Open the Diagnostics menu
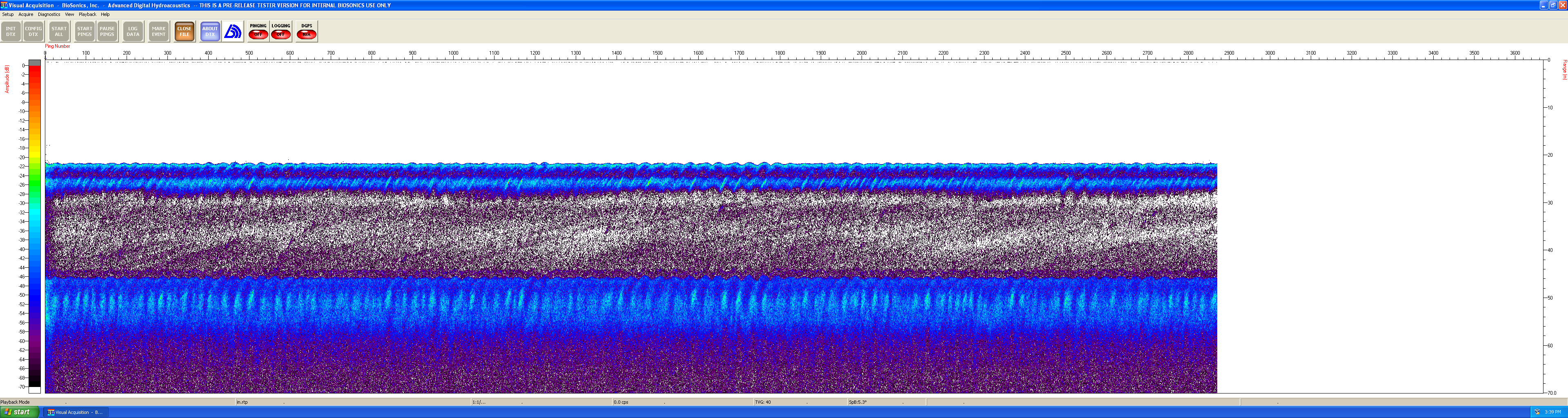Screen dimensions: 1568x418 [49, 14]
